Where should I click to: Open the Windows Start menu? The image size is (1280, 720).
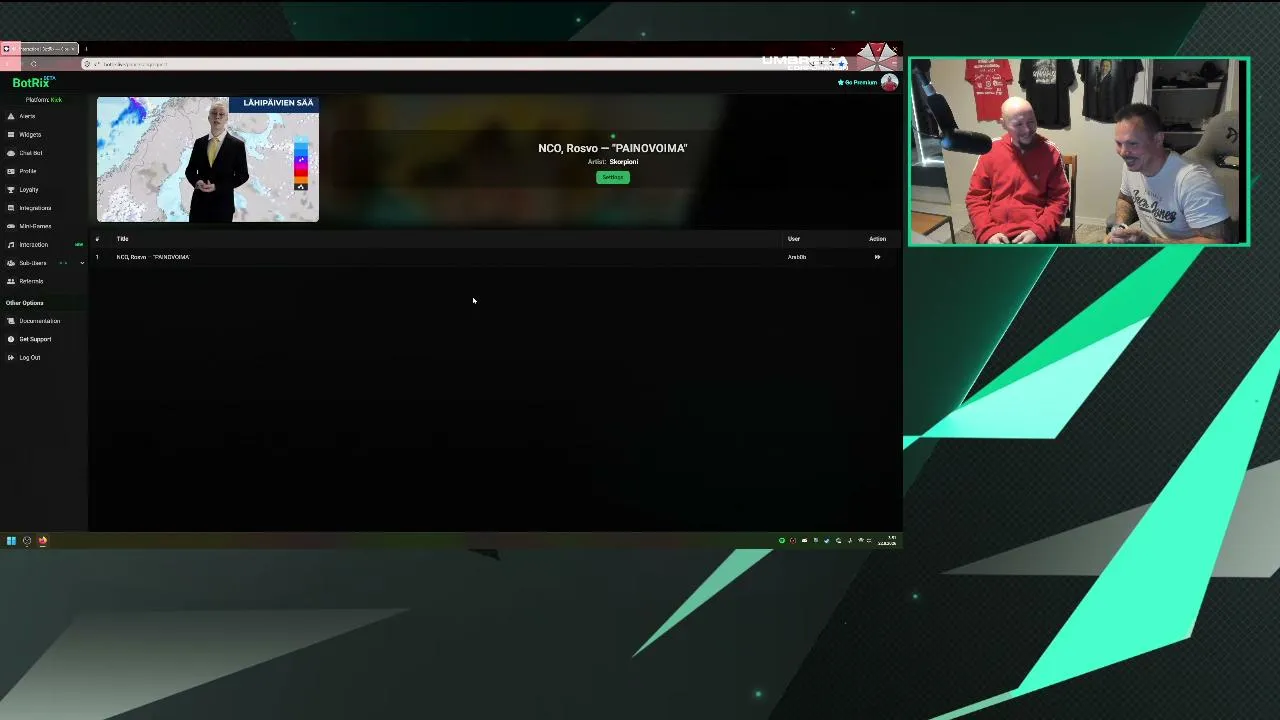tap(11, 541)
